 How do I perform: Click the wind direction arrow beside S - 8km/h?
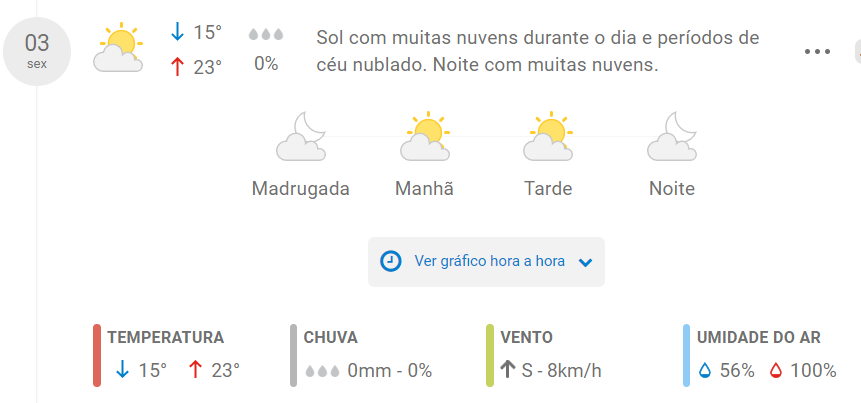click(x=508, y=370)
